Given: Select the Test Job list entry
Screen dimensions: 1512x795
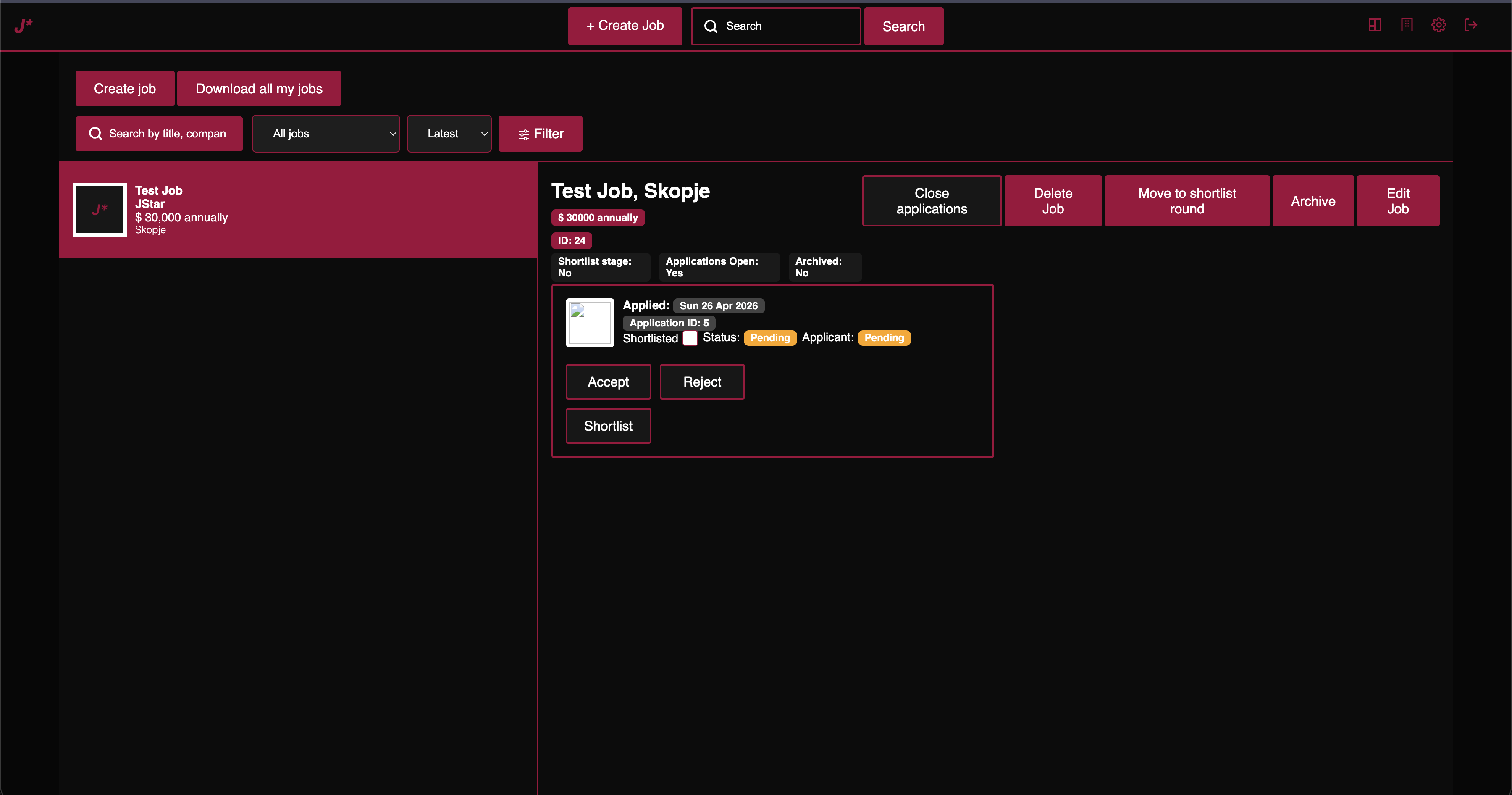Looking at the screenshot, I should 298,210.
